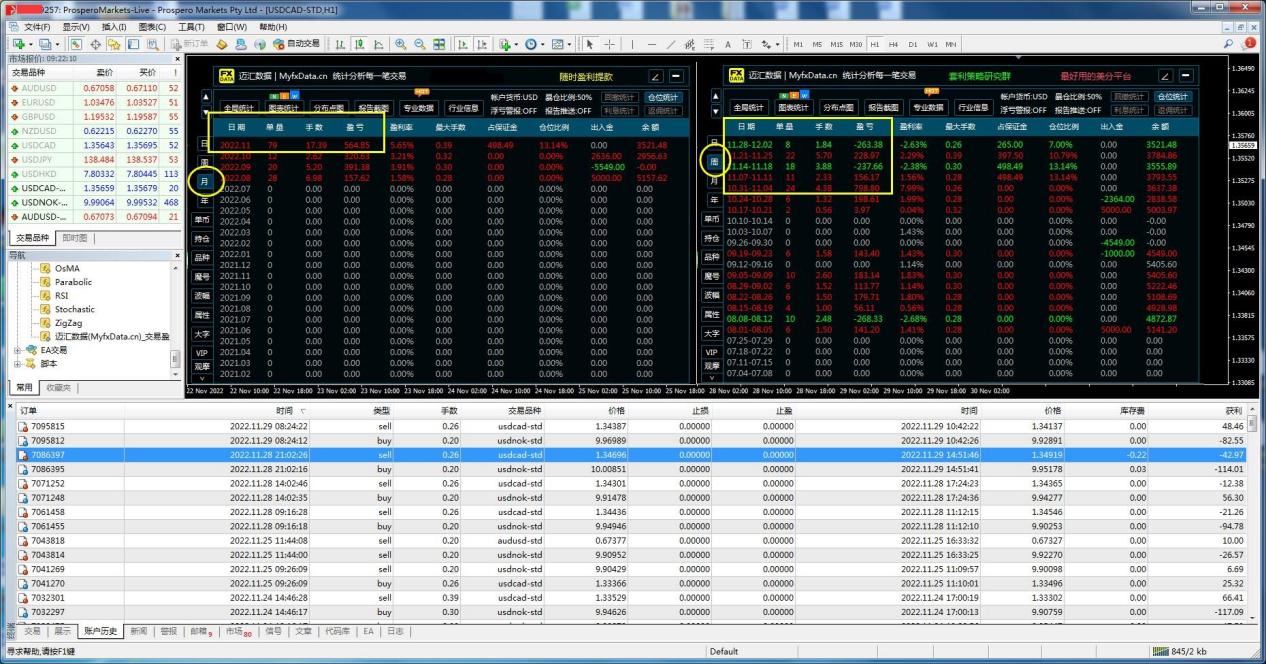This screenshot has width=1266, height=664.
Task: Click the zoom out magnifier icon
Action: coord(420,44)
